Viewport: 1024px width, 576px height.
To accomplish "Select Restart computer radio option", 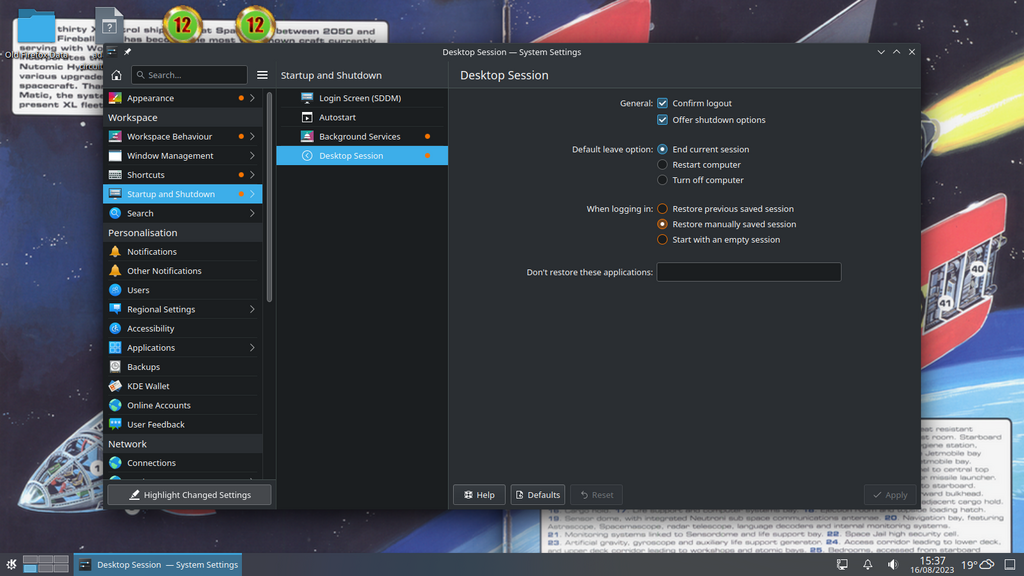I will click(x=662, y=165).
